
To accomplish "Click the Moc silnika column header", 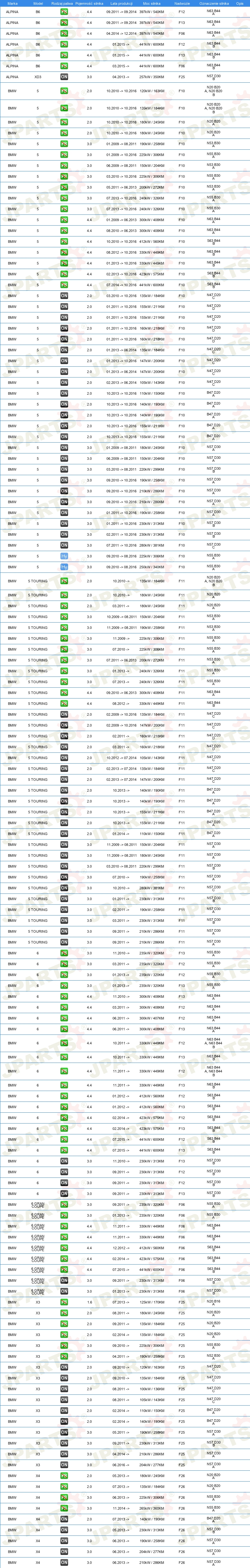I will tap(151, 3).
